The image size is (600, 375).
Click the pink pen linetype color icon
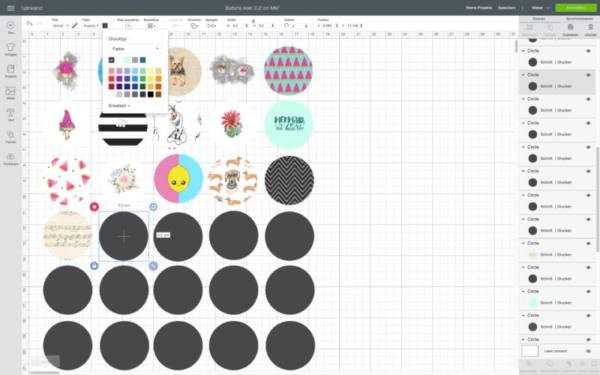[75, 26]
